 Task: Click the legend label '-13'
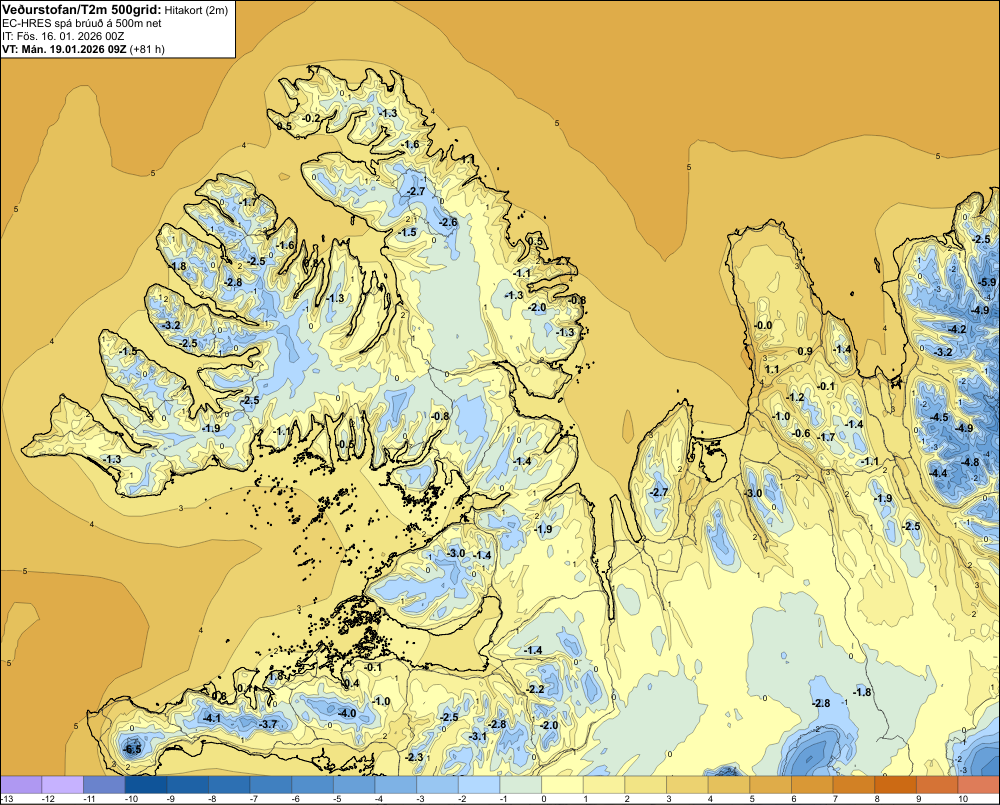click(x=7, y=799)
